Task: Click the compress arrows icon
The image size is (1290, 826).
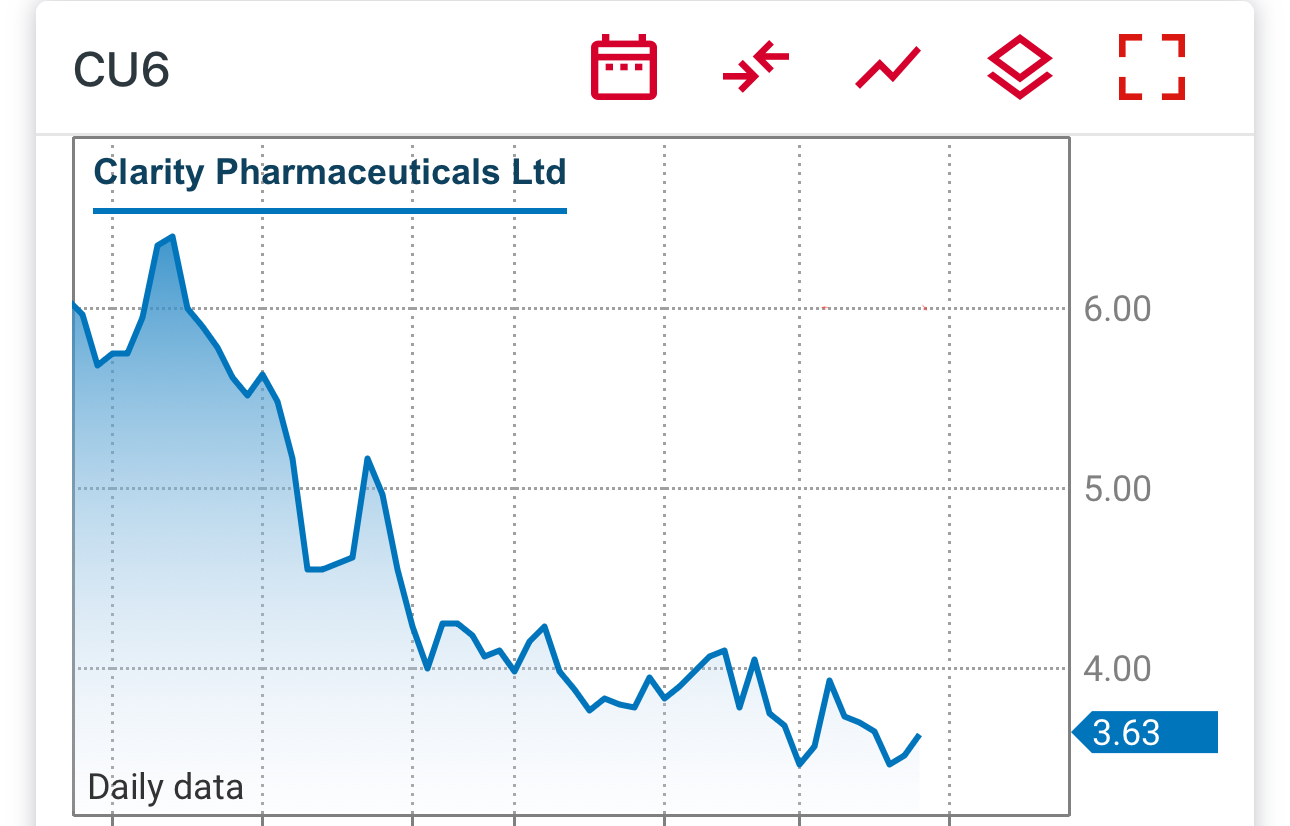Action: (x=756, y=68)
